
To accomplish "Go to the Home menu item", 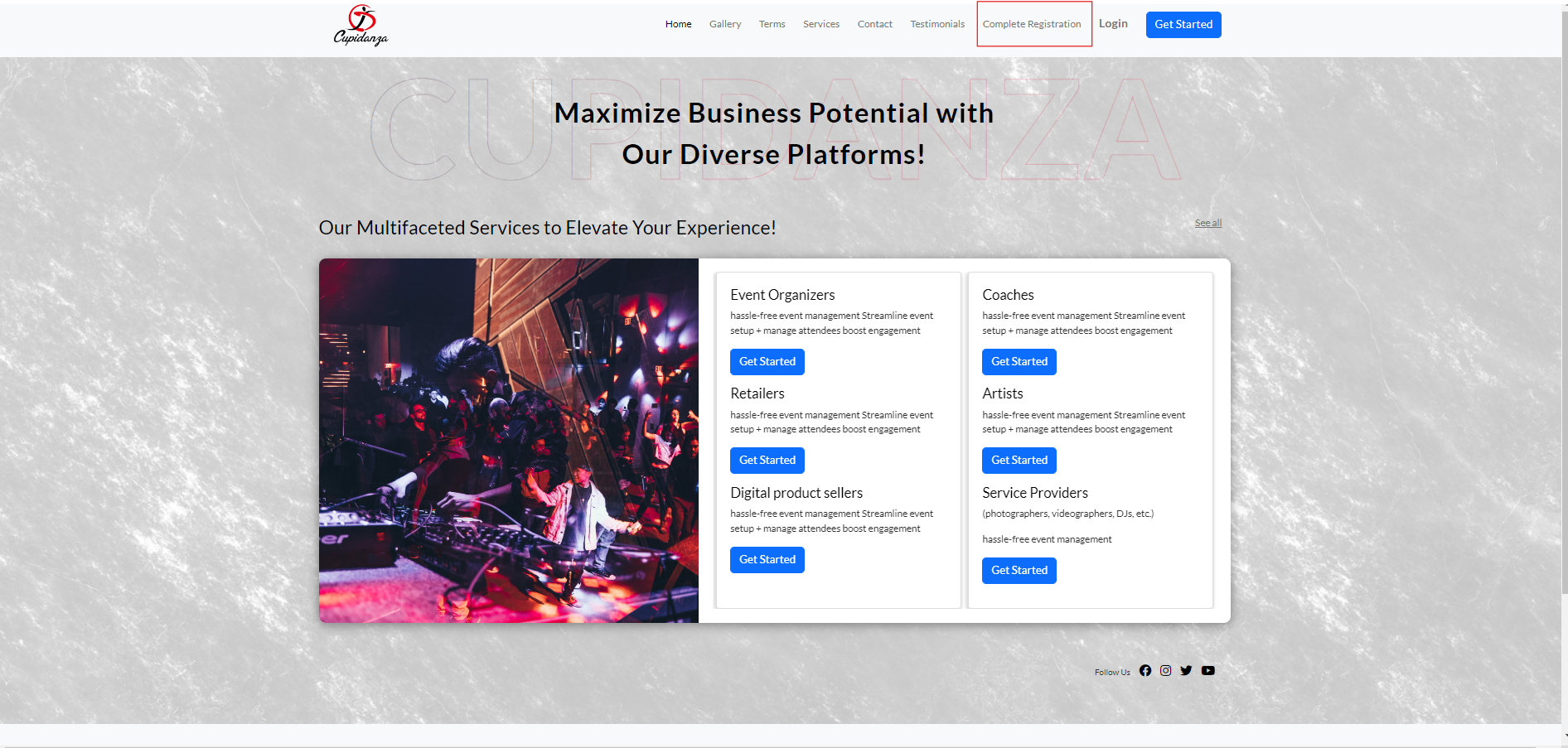I will click(x=678, y=24).
